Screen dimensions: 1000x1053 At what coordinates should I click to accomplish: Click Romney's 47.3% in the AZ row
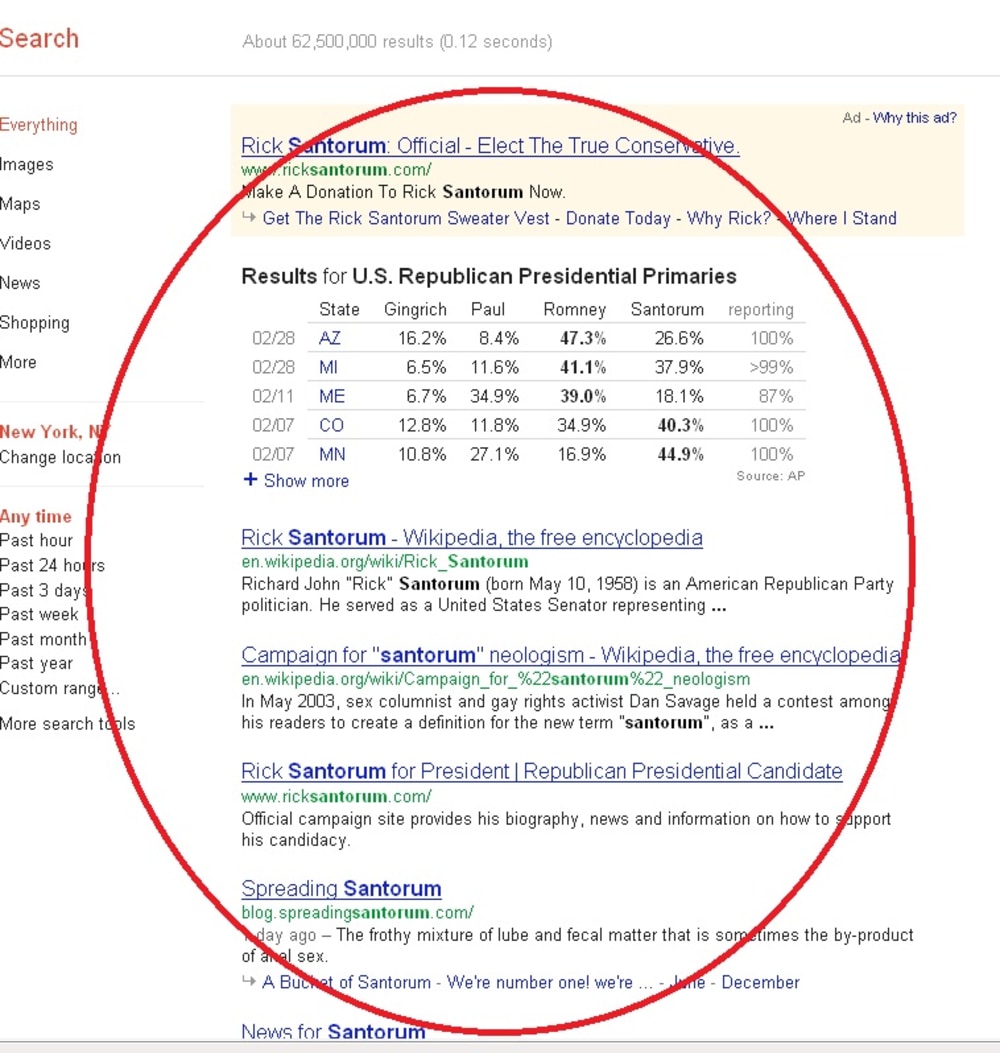583,338
